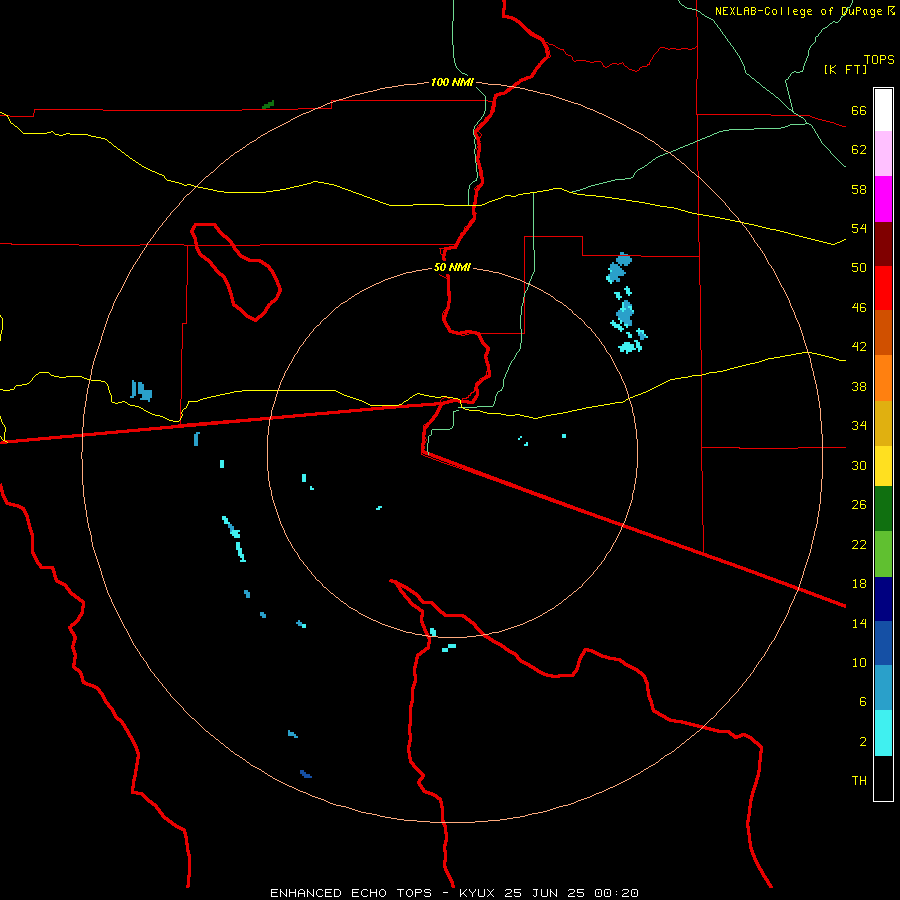
Task: Click the orange 38-42 kft swatch
Action: pyautogui.click(x=883, y=378)
